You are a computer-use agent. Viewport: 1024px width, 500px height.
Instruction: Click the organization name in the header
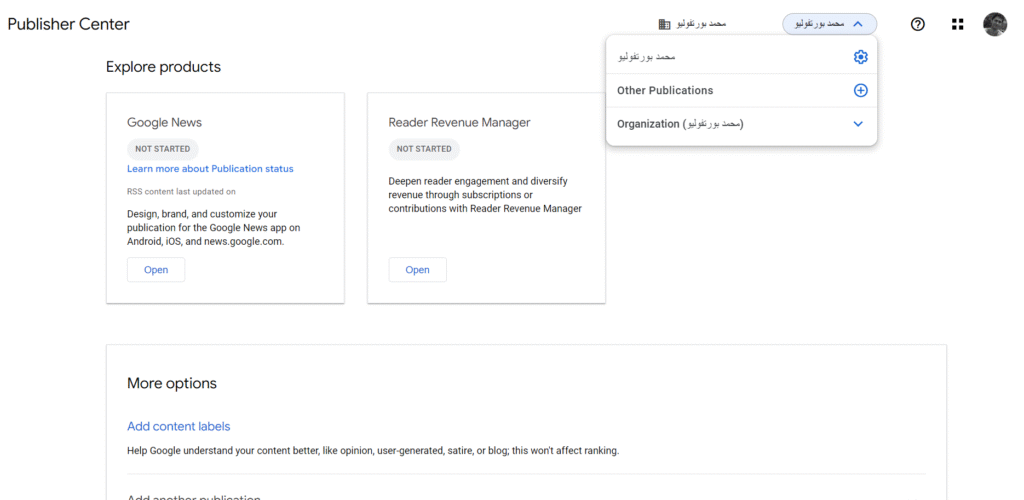(700, 23)
